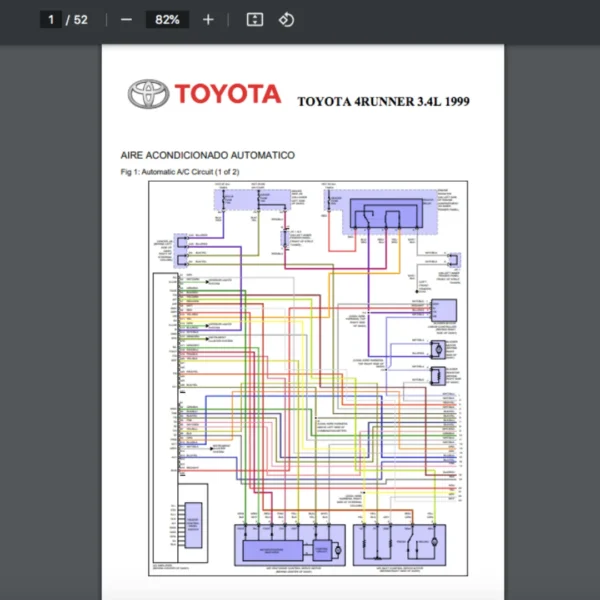
Task: Click the red TOYOTA wordmark
Action: (x=227, y=94)
